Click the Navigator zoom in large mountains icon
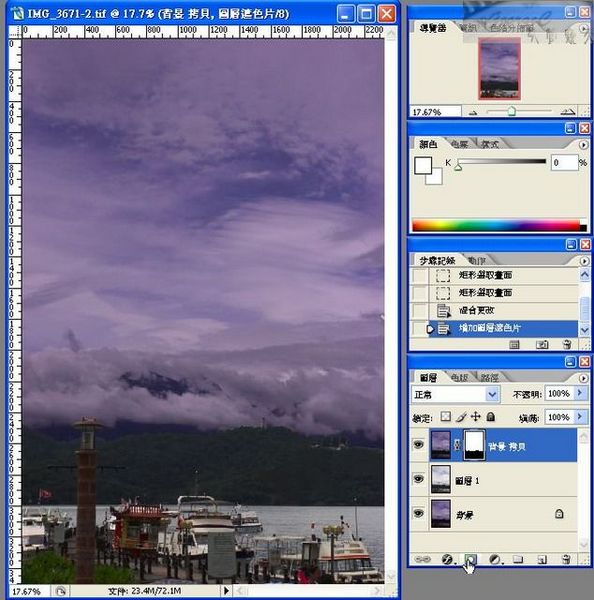The width and height of the screenshot is (594, 600). tap(567, 112)
